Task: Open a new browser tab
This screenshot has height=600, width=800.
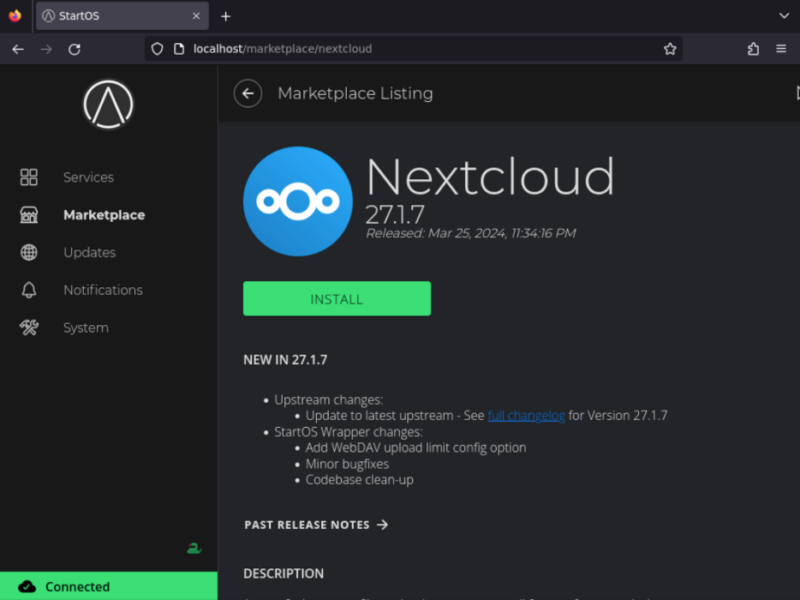Action: [226, 16]
